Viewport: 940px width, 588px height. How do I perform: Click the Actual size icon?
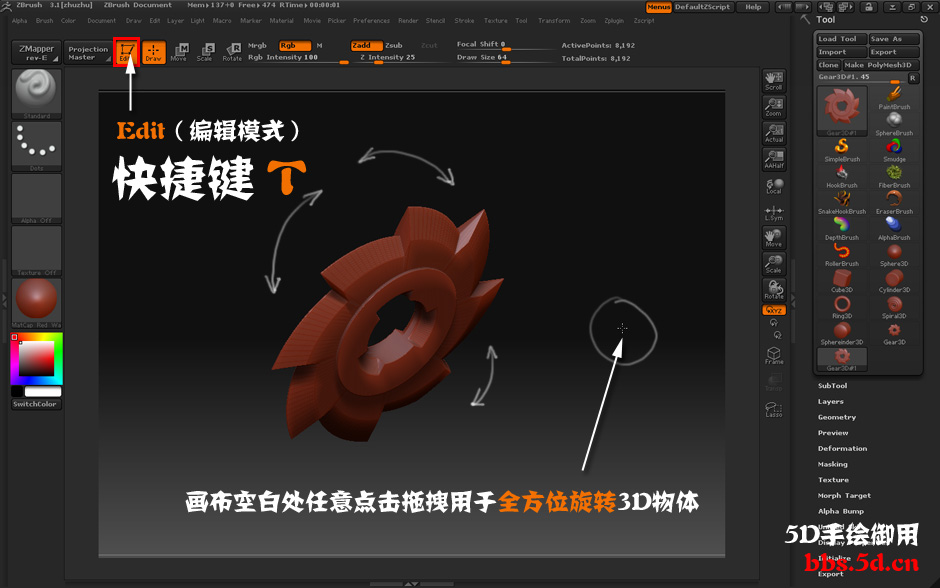[774, 133]
